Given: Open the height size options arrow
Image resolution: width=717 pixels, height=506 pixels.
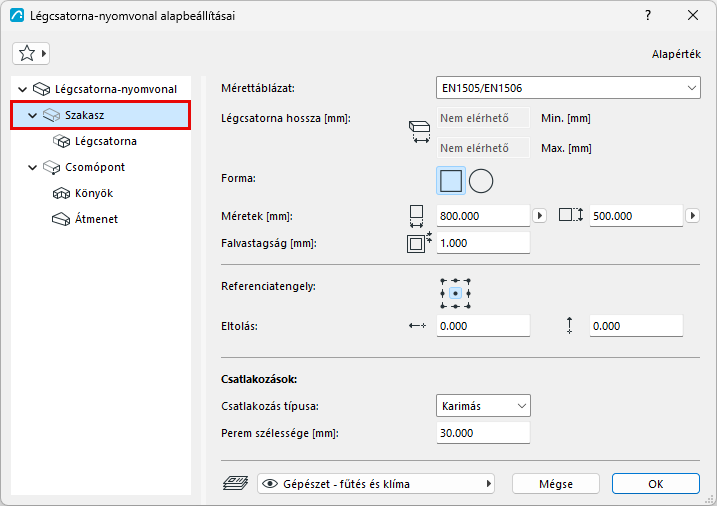Looking at the screenshot, I should [x=693, y=216].
